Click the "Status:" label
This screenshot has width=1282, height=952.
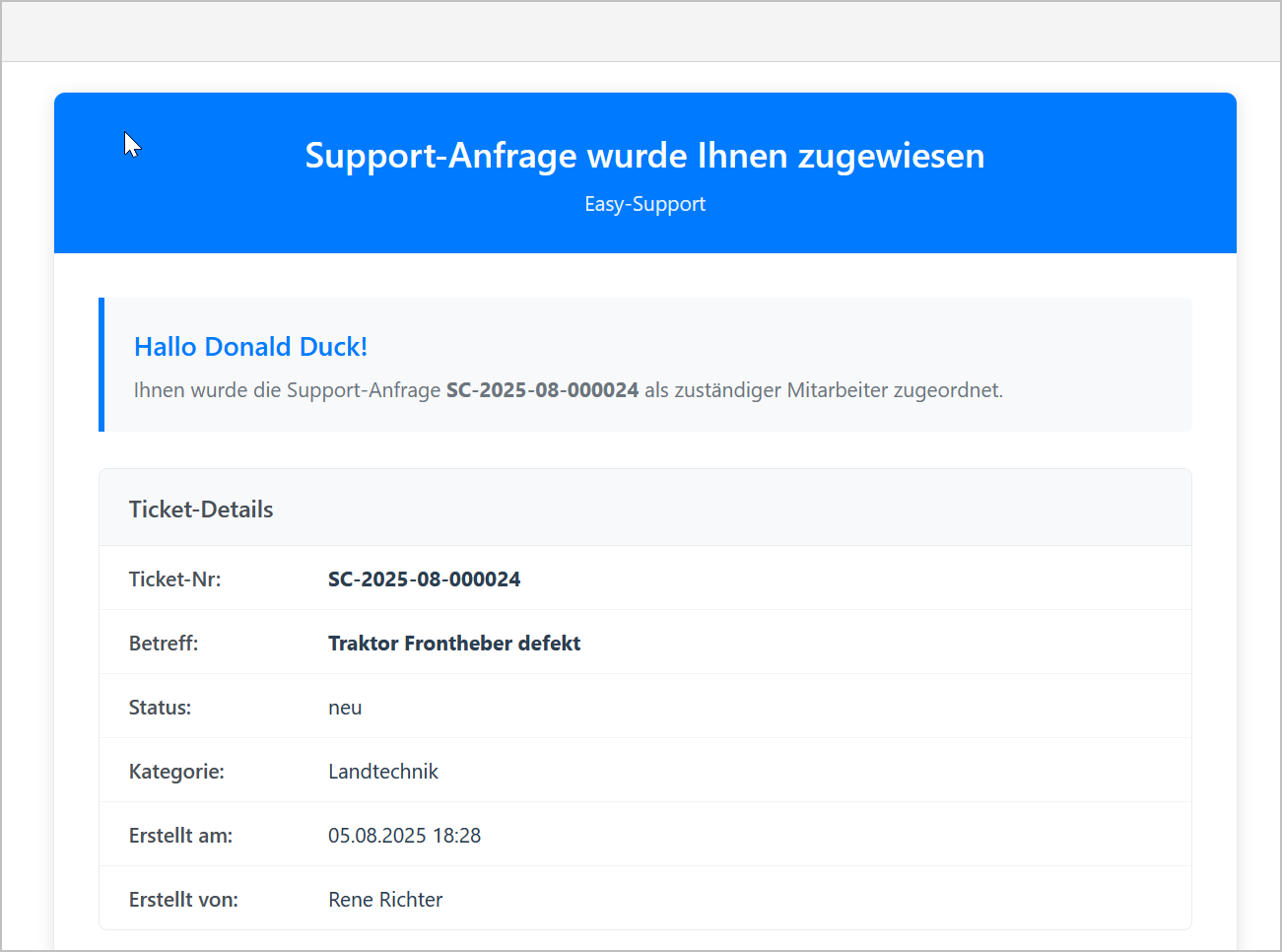[160, 708]
